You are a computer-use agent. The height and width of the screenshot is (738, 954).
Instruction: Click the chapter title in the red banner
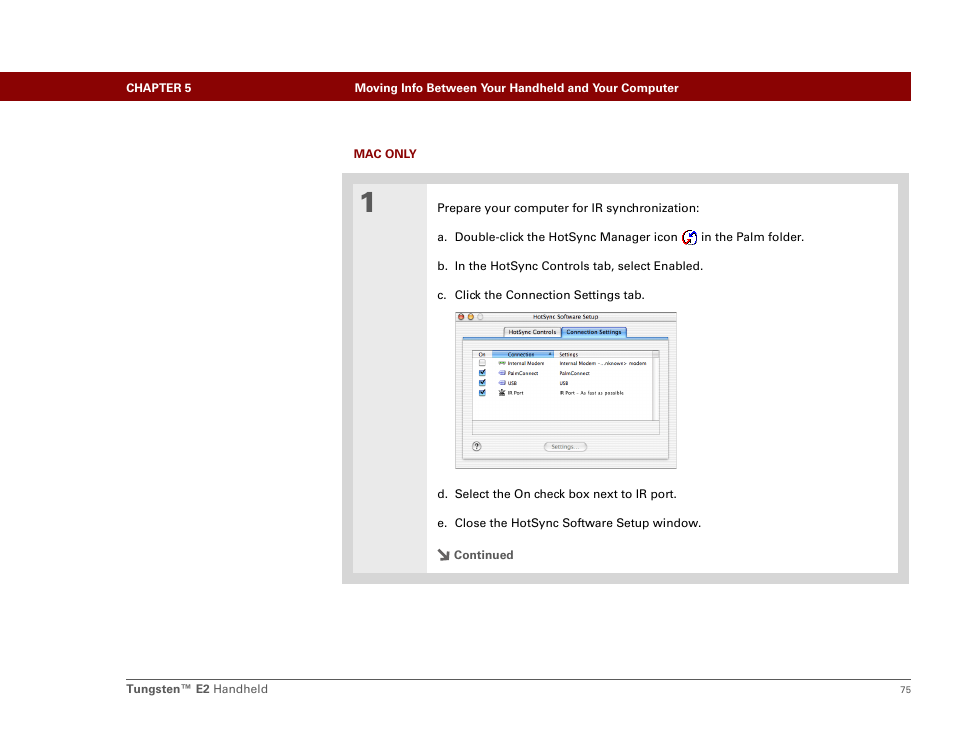[517, 88]
